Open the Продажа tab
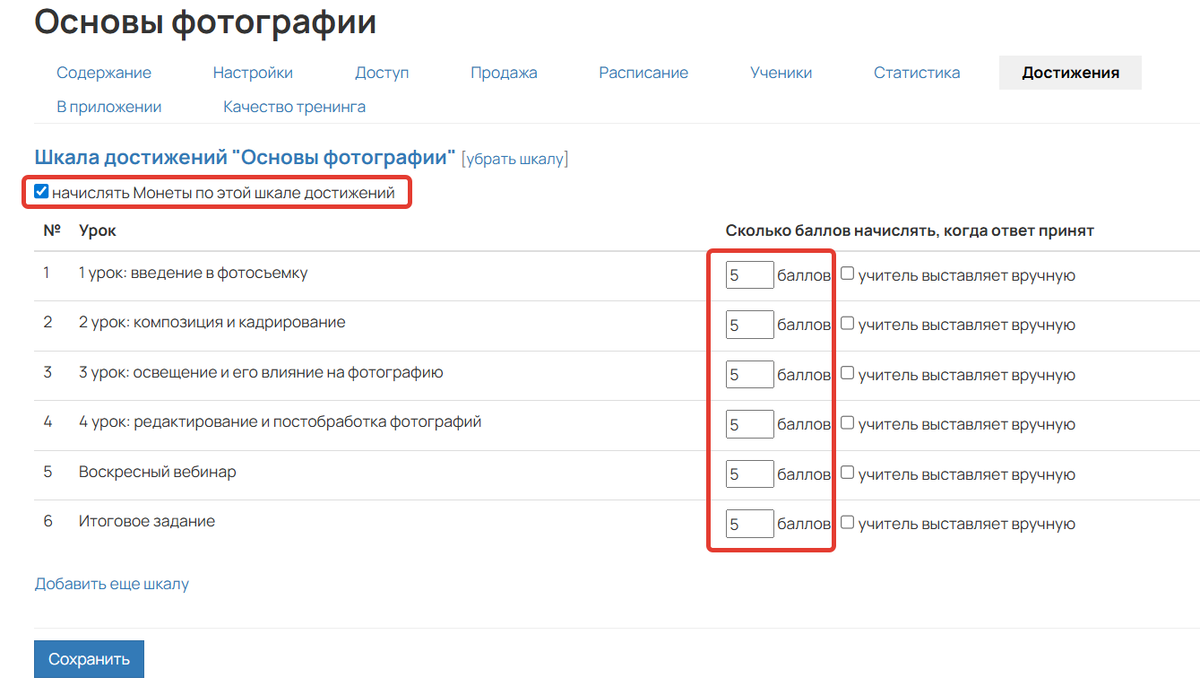Viewport: 1200px width, 695px height. (503, 72)
